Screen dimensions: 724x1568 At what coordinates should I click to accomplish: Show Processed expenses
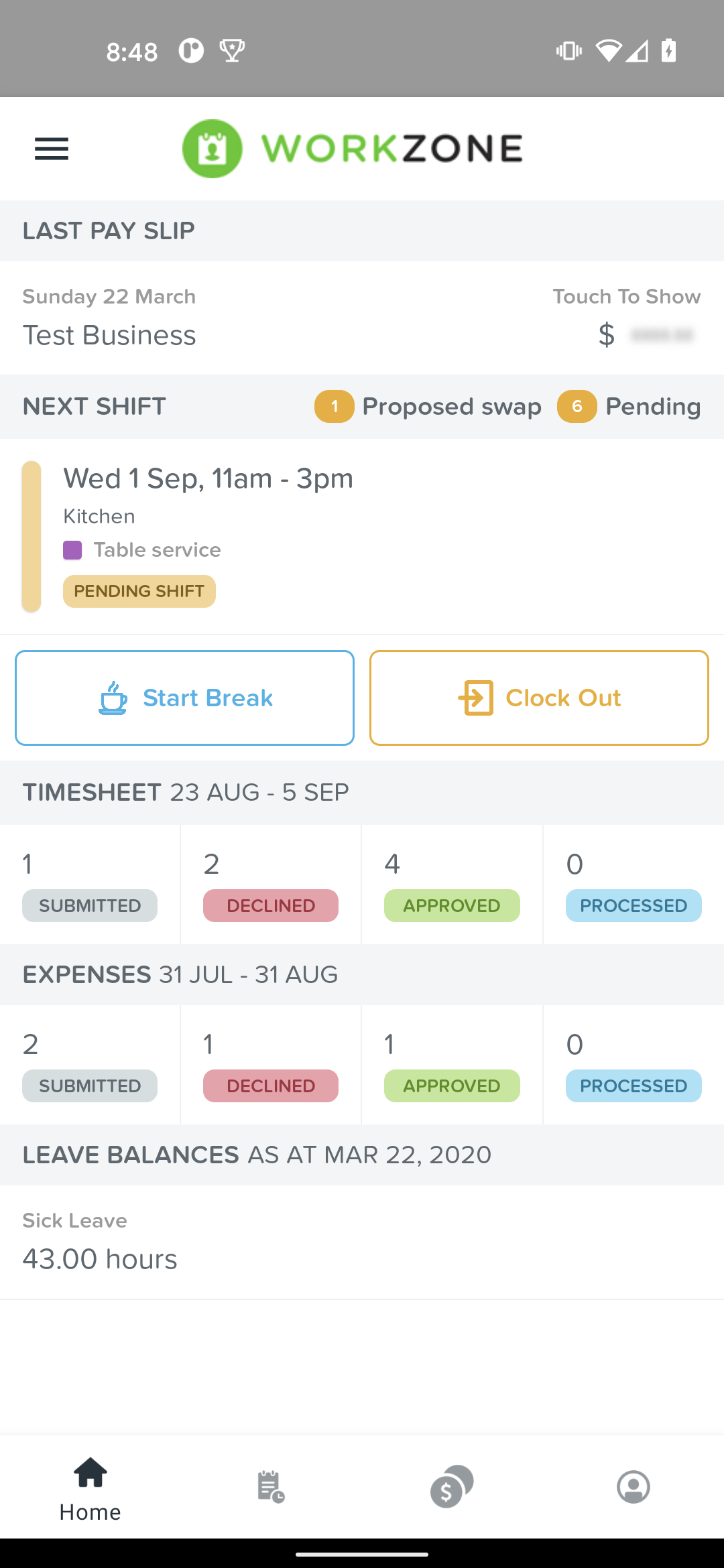click(633, 1065)
